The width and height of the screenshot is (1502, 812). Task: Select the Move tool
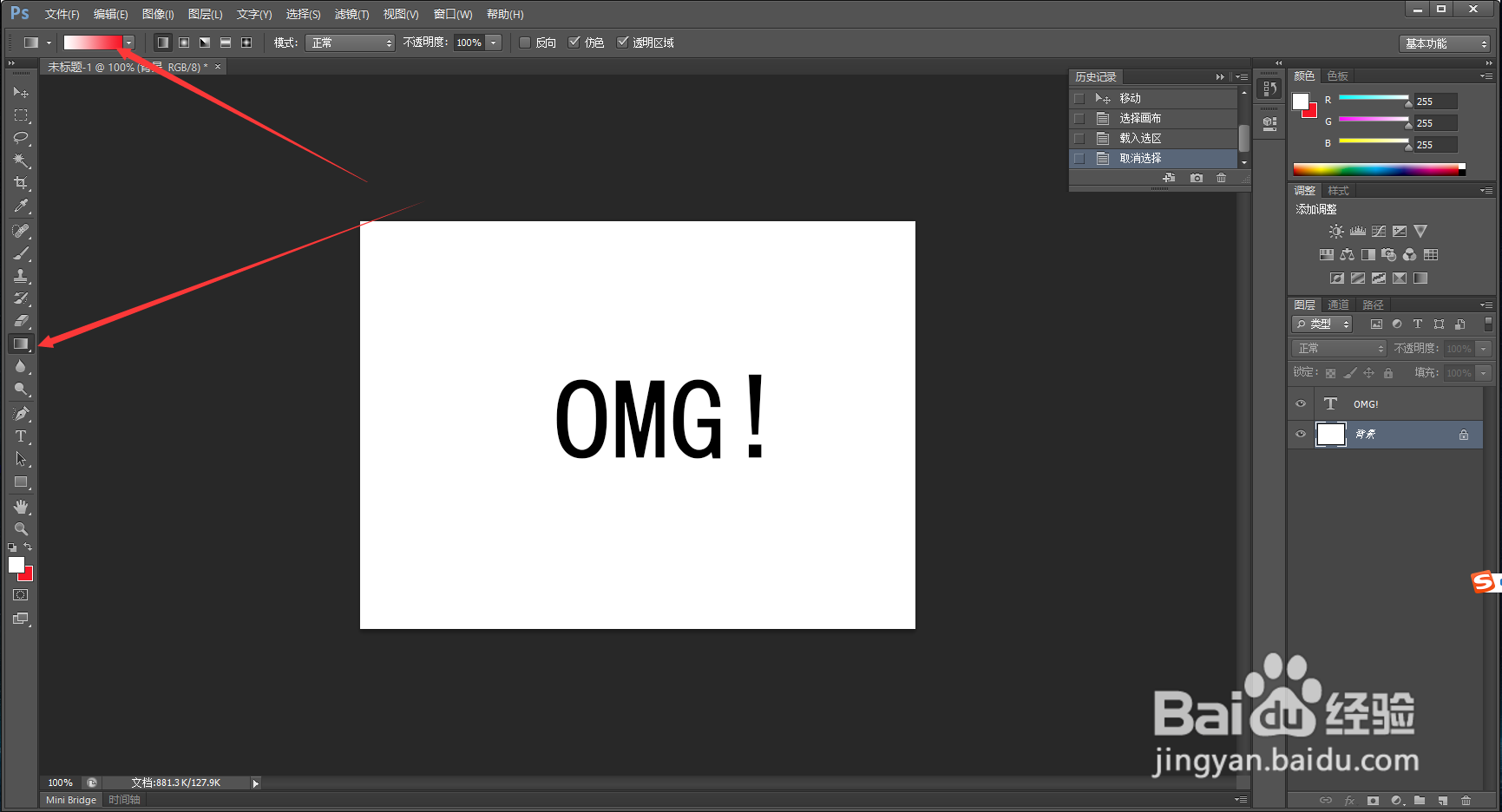click(x=21, y=92)
